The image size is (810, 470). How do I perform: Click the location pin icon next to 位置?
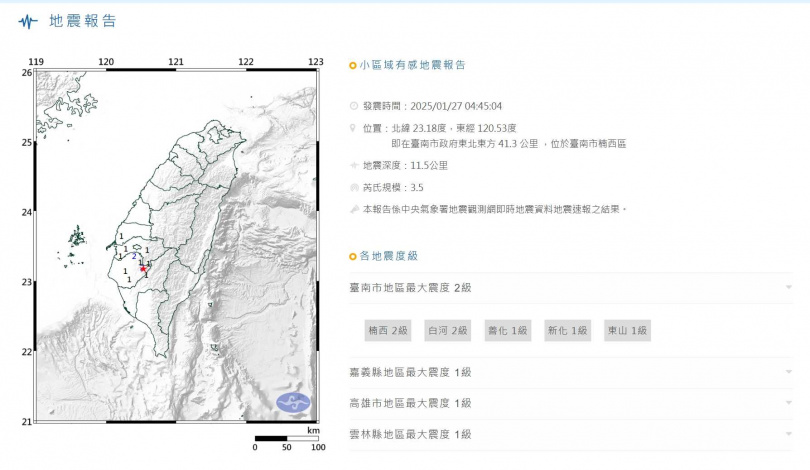[x=353, y=128]
